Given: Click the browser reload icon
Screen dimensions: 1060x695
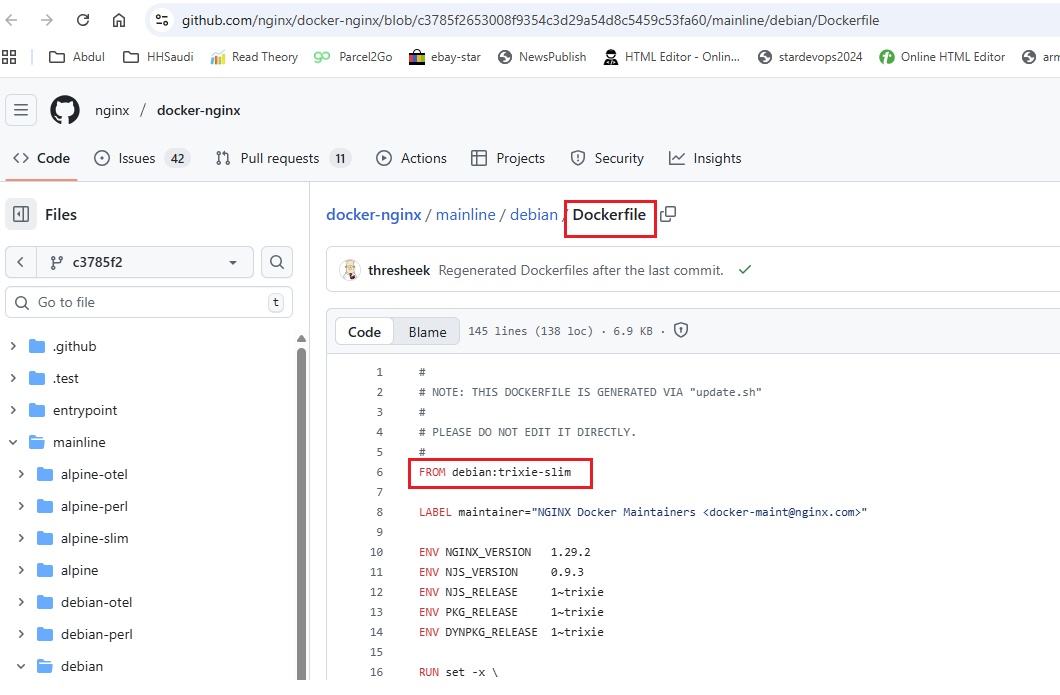Looking at the screenshot, I should (x=83, y=20).
